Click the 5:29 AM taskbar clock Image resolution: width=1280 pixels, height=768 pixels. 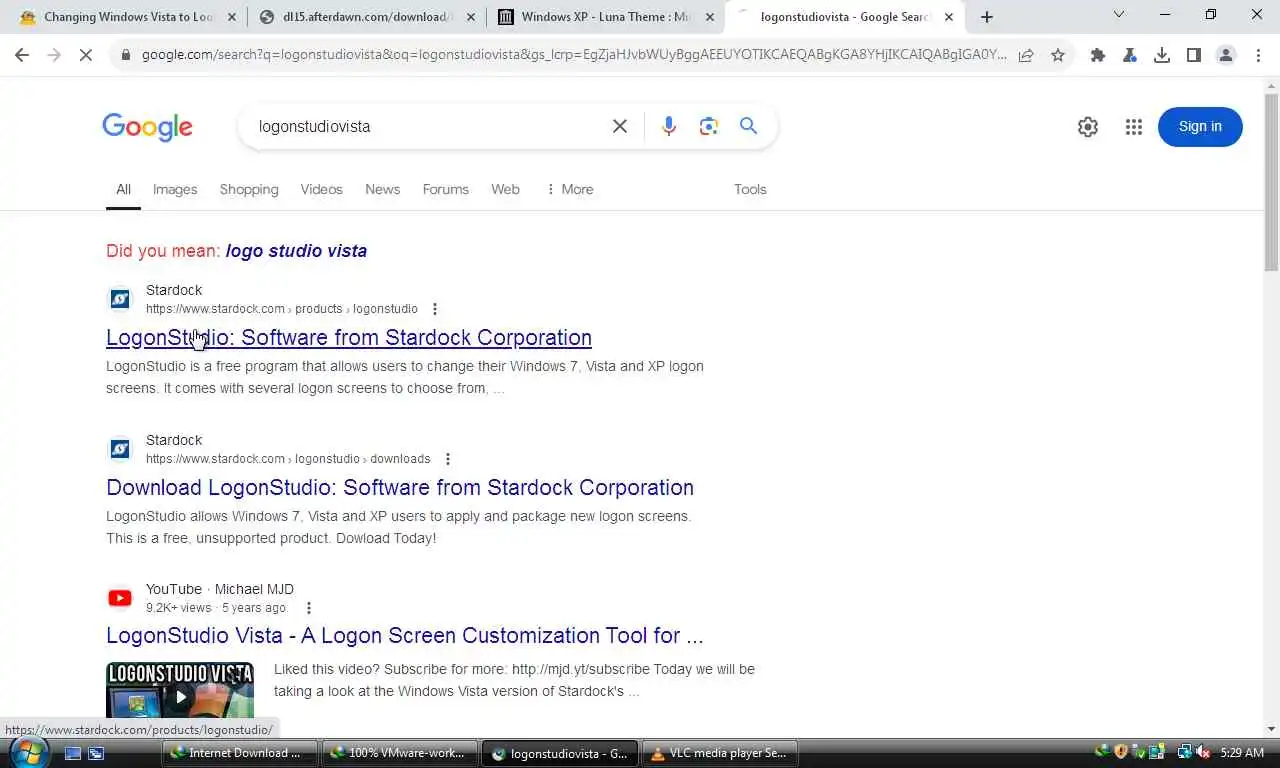(1242, 752)
